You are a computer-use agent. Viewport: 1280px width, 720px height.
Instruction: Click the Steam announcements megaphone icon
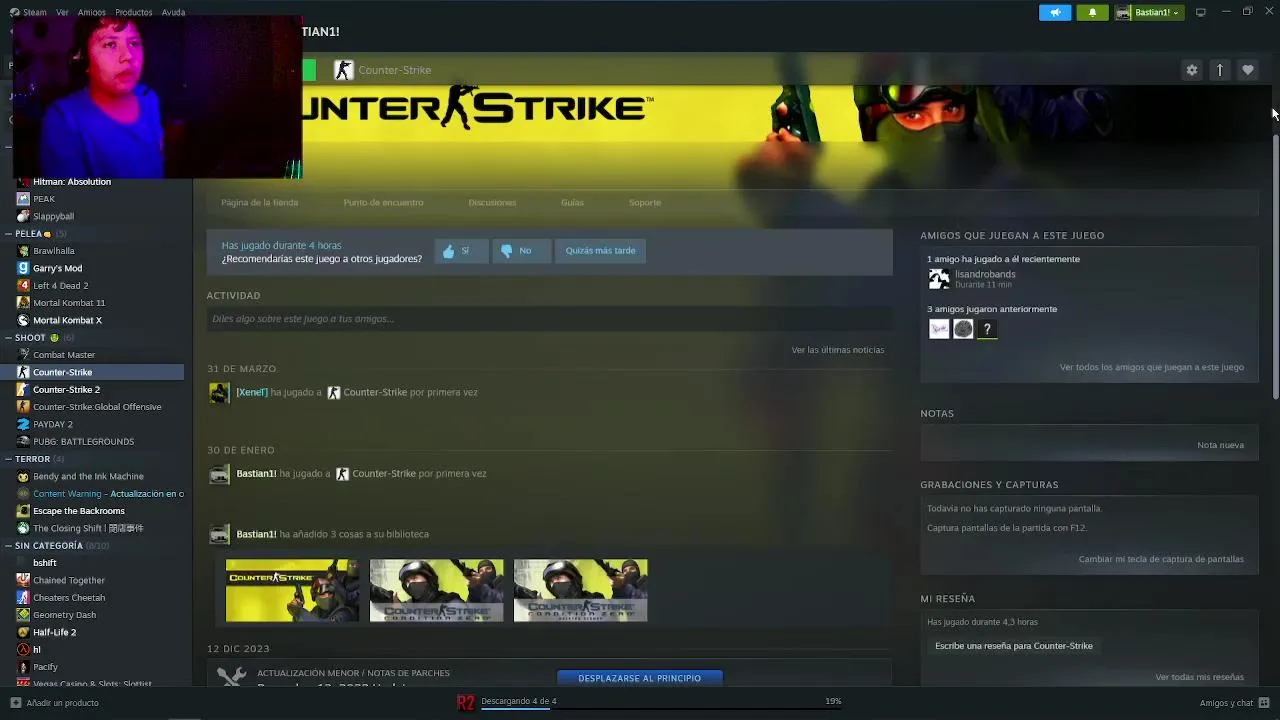pos(1055,12)
